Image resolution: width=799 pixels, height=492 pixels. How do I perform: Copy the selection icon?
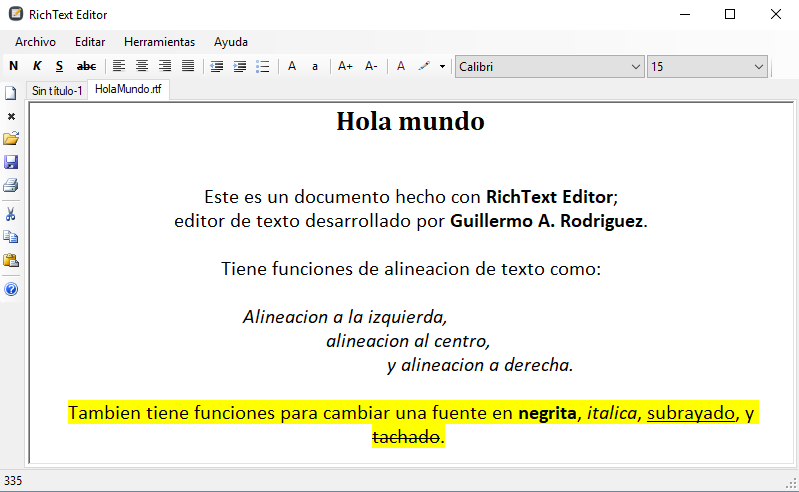point(11,237)
